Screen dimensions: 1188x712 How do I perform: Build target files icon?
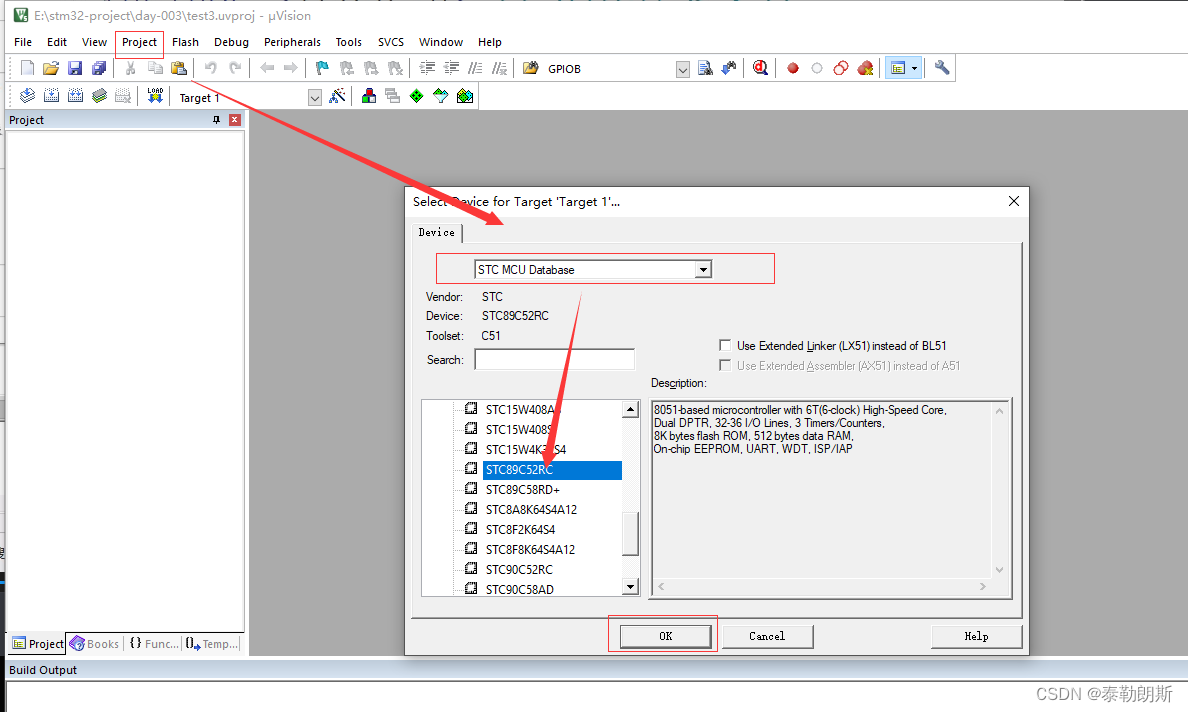[x=52, y=95]
